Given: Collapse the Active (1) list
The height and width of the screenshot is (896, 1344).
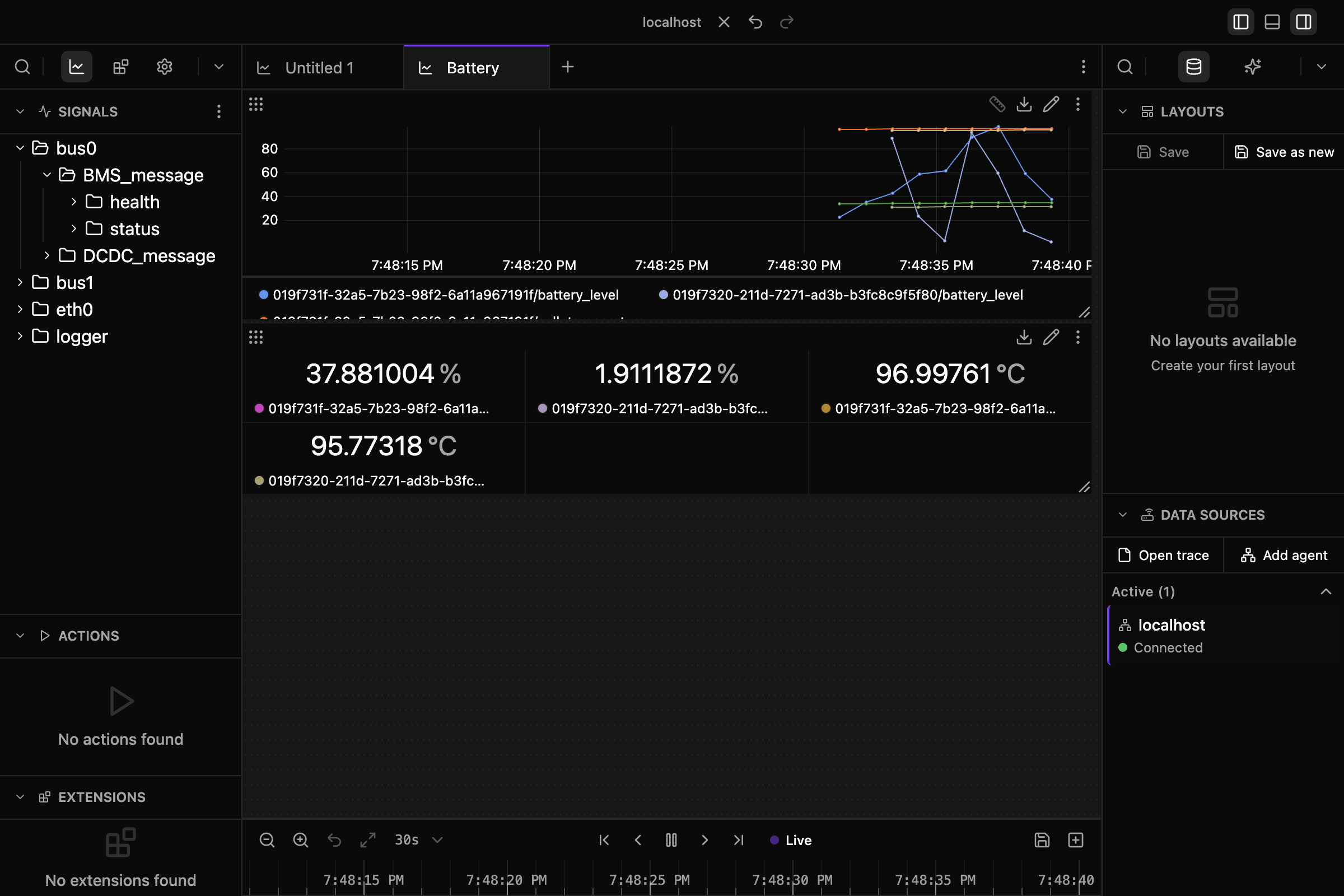Looking at the screenshot, I should [1326, 591].
